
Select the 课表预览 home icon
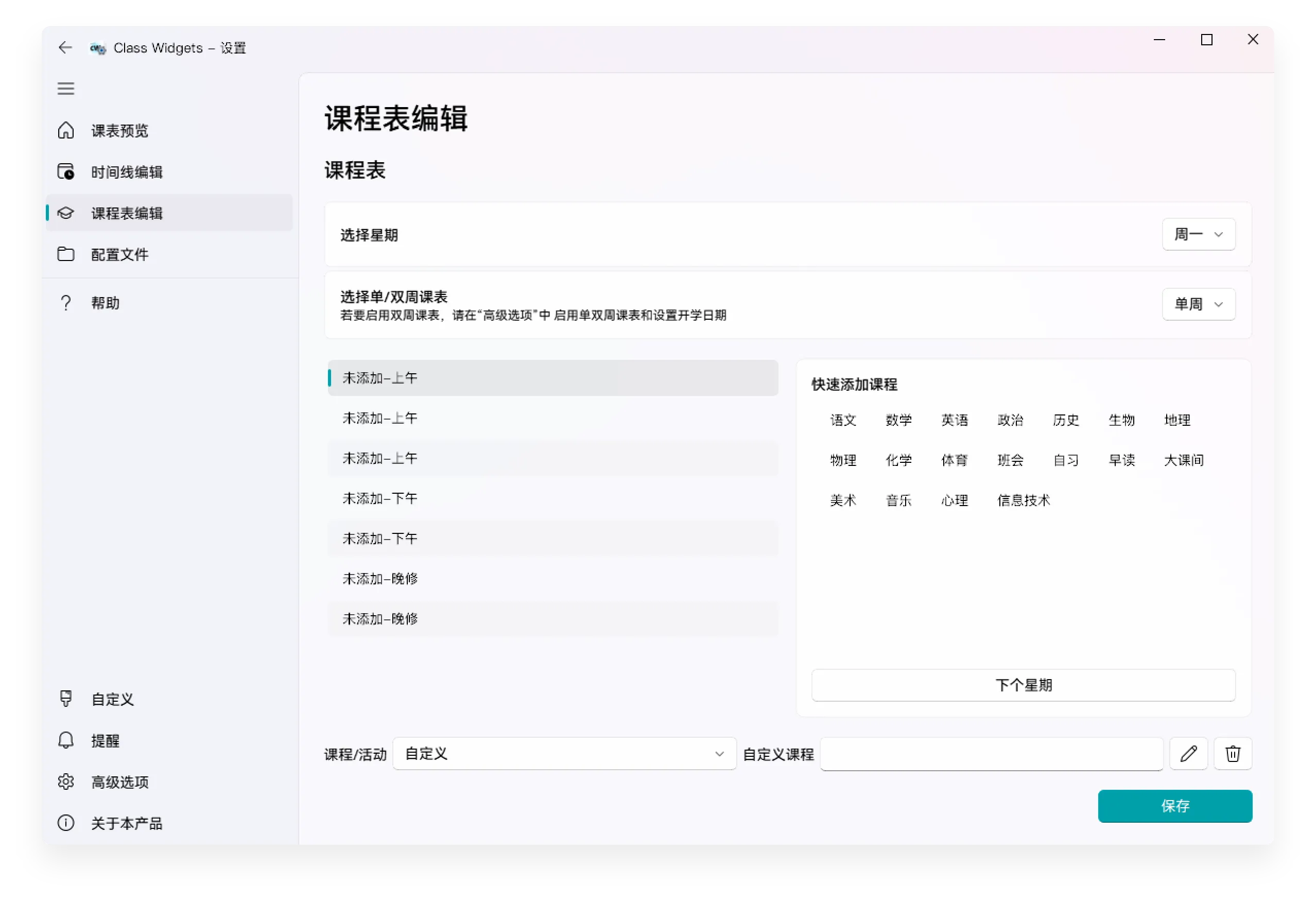tap(66, 130)
